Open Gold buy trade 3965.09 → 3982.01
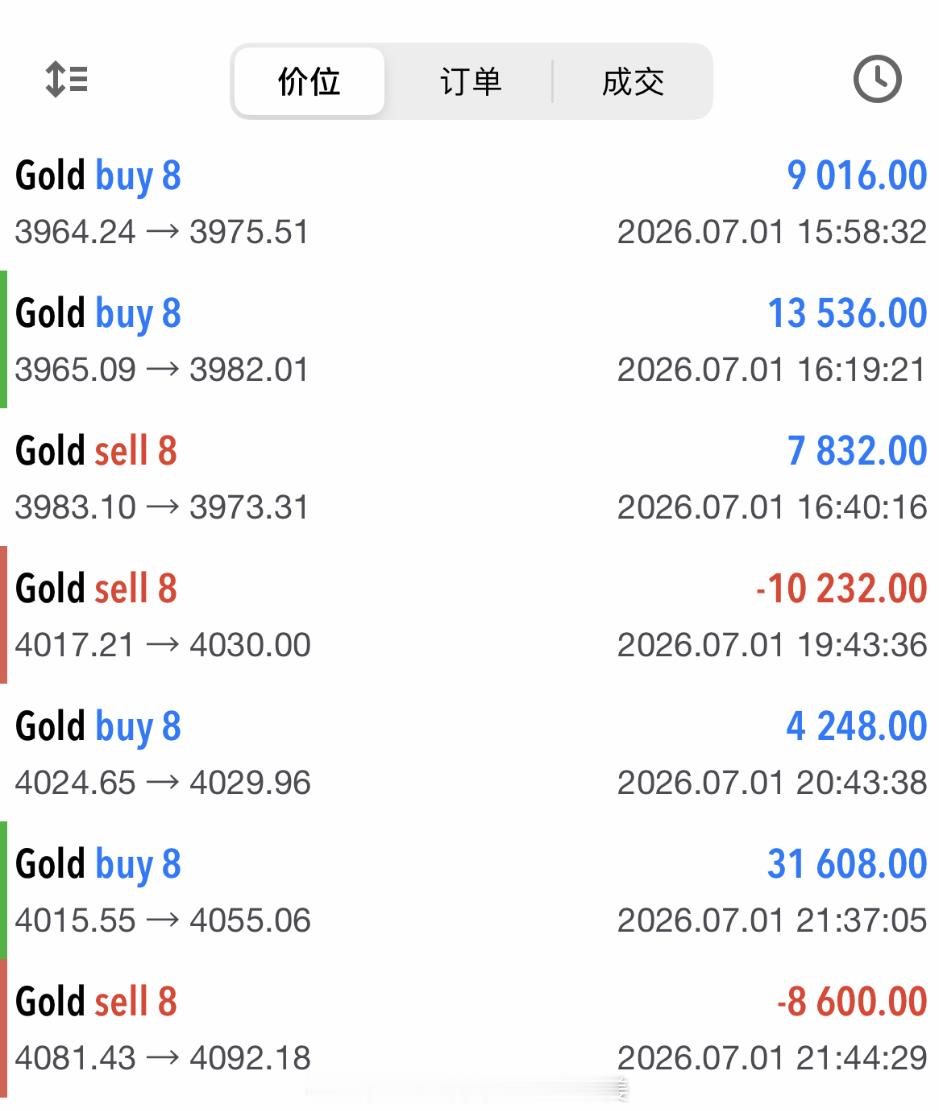This screenshot has width=939, height=1111. tap(469, 339)
